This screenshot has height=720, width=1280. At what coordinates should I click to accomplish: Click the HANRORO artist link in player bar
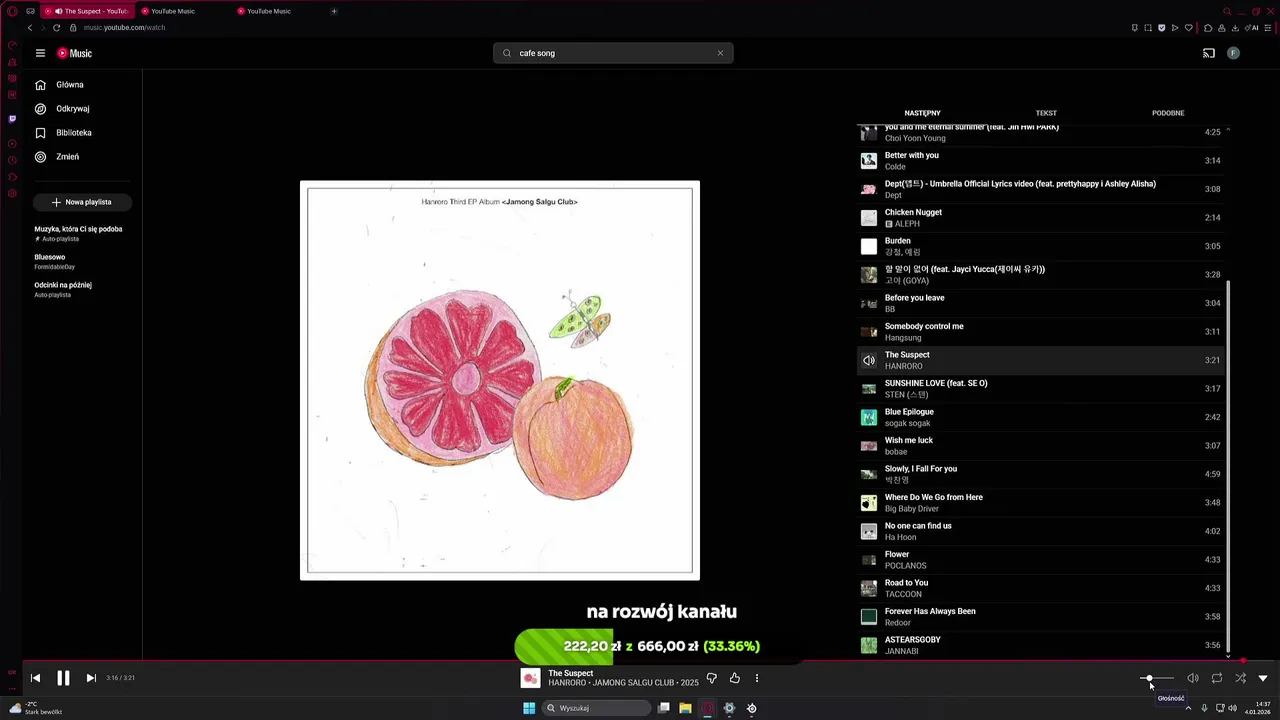click(x=566, y=683)
